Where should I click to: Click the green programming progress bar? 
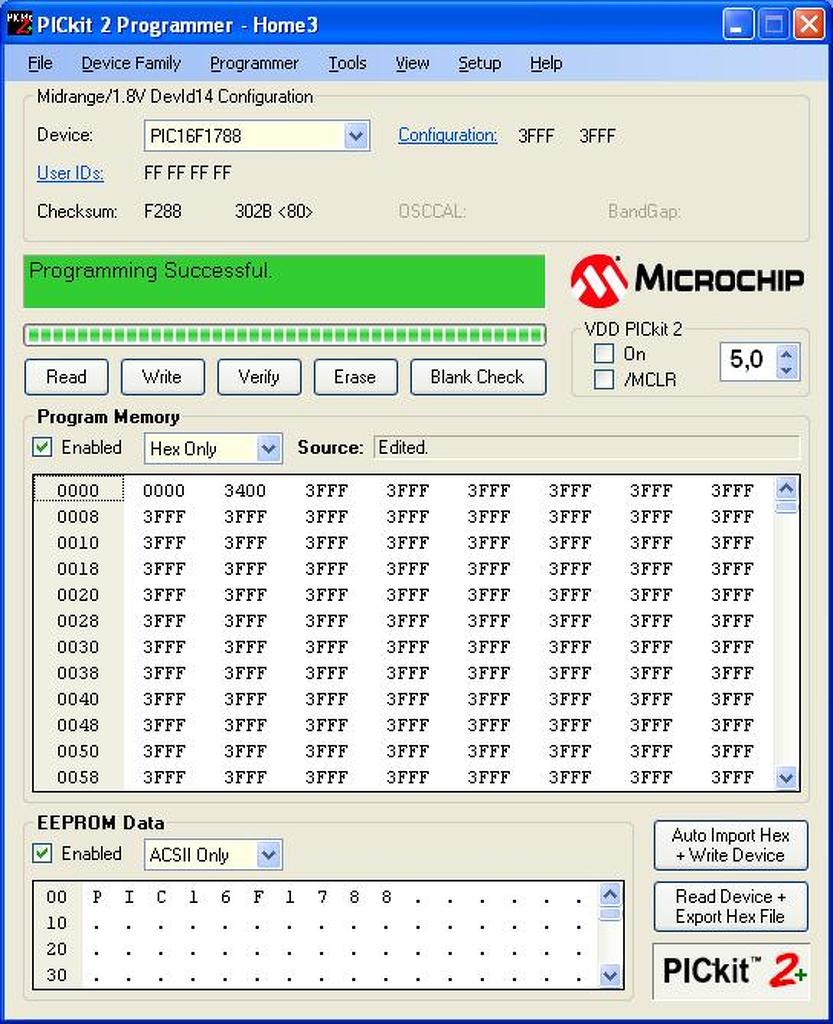pos(285,336)
